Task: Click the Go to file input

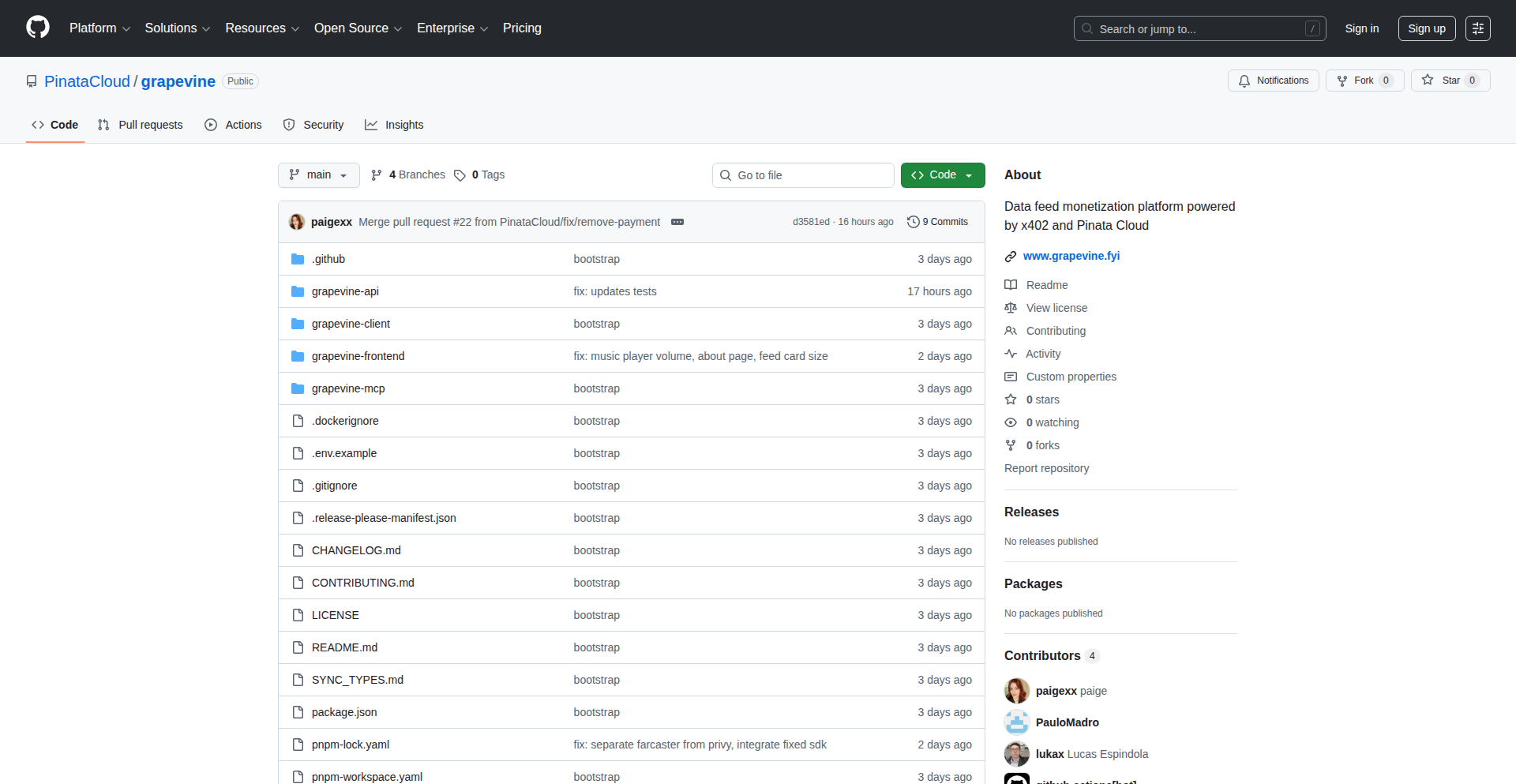Action: click(x=803, y=175)
